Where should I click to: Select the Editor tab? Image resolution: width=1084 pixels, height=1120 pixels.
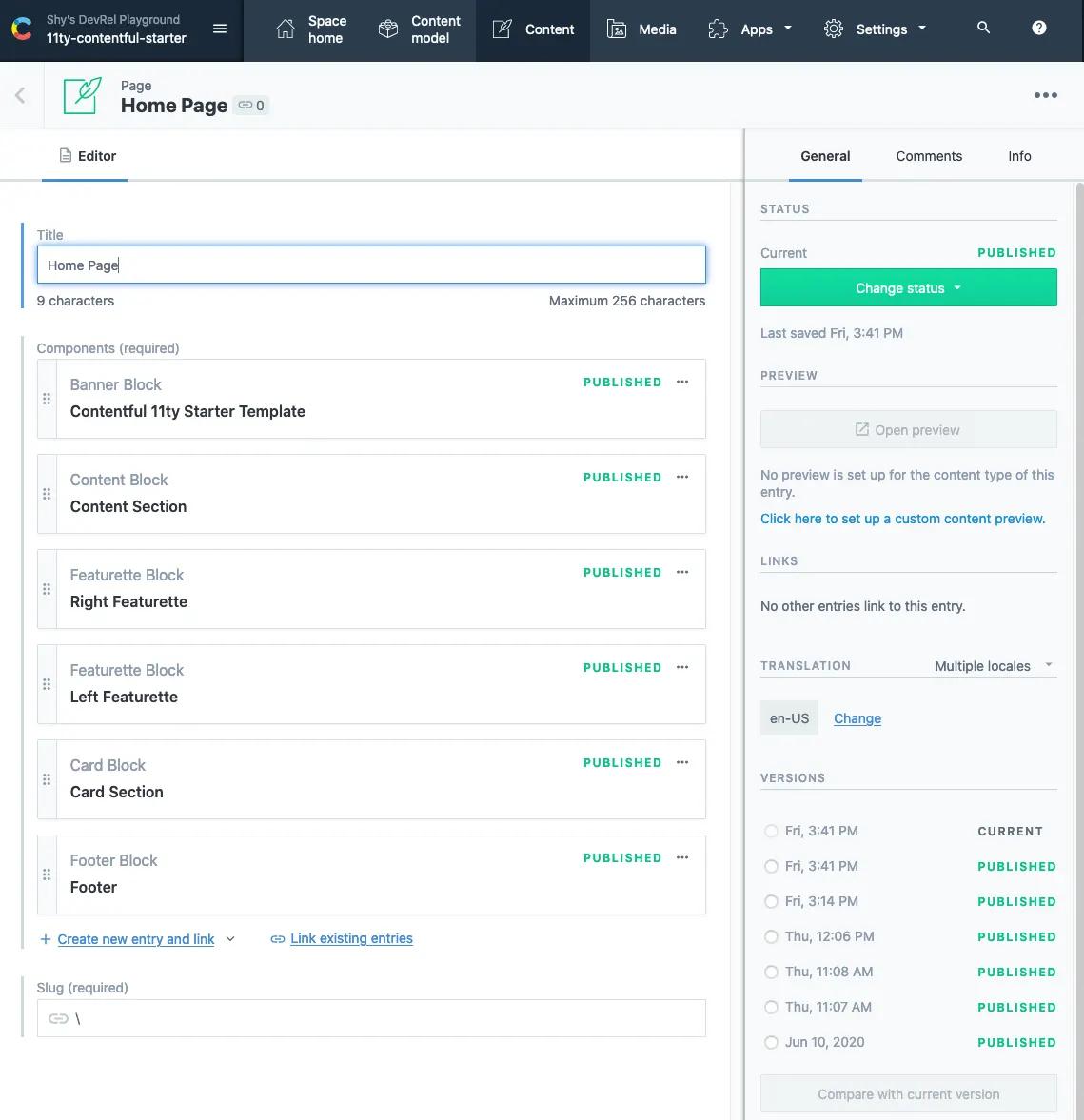88,156
